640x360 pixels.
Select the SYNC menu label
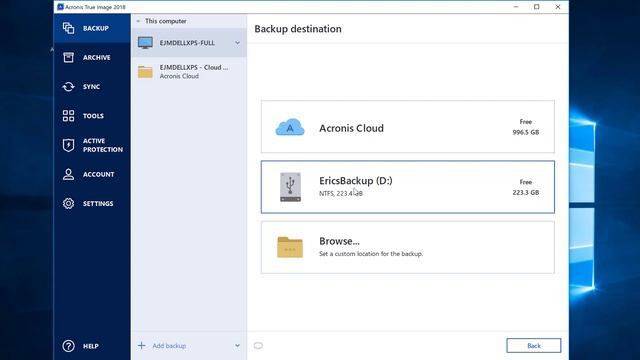91,87
